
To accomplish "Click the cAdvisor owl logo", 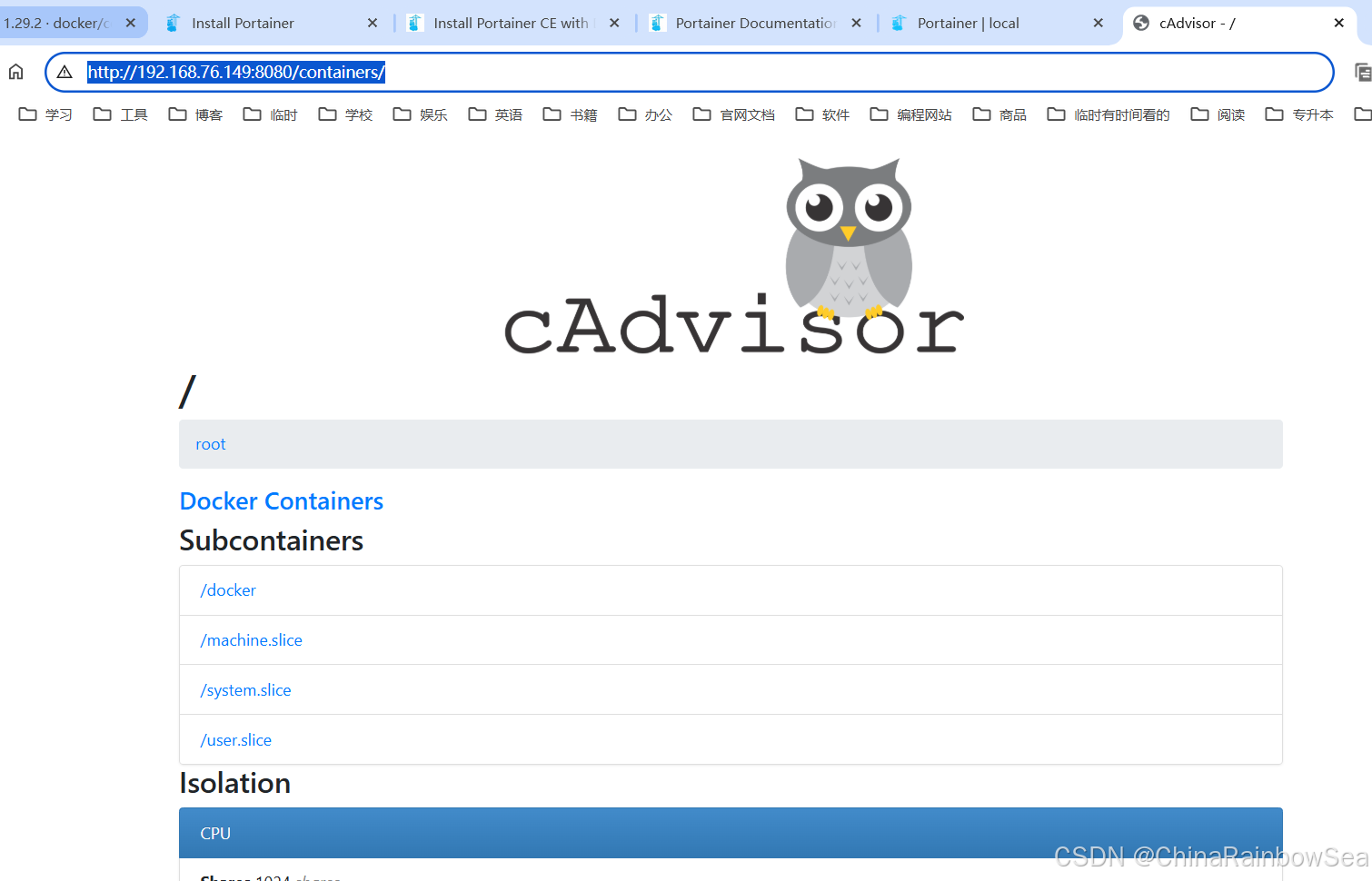I will point(848,236).
